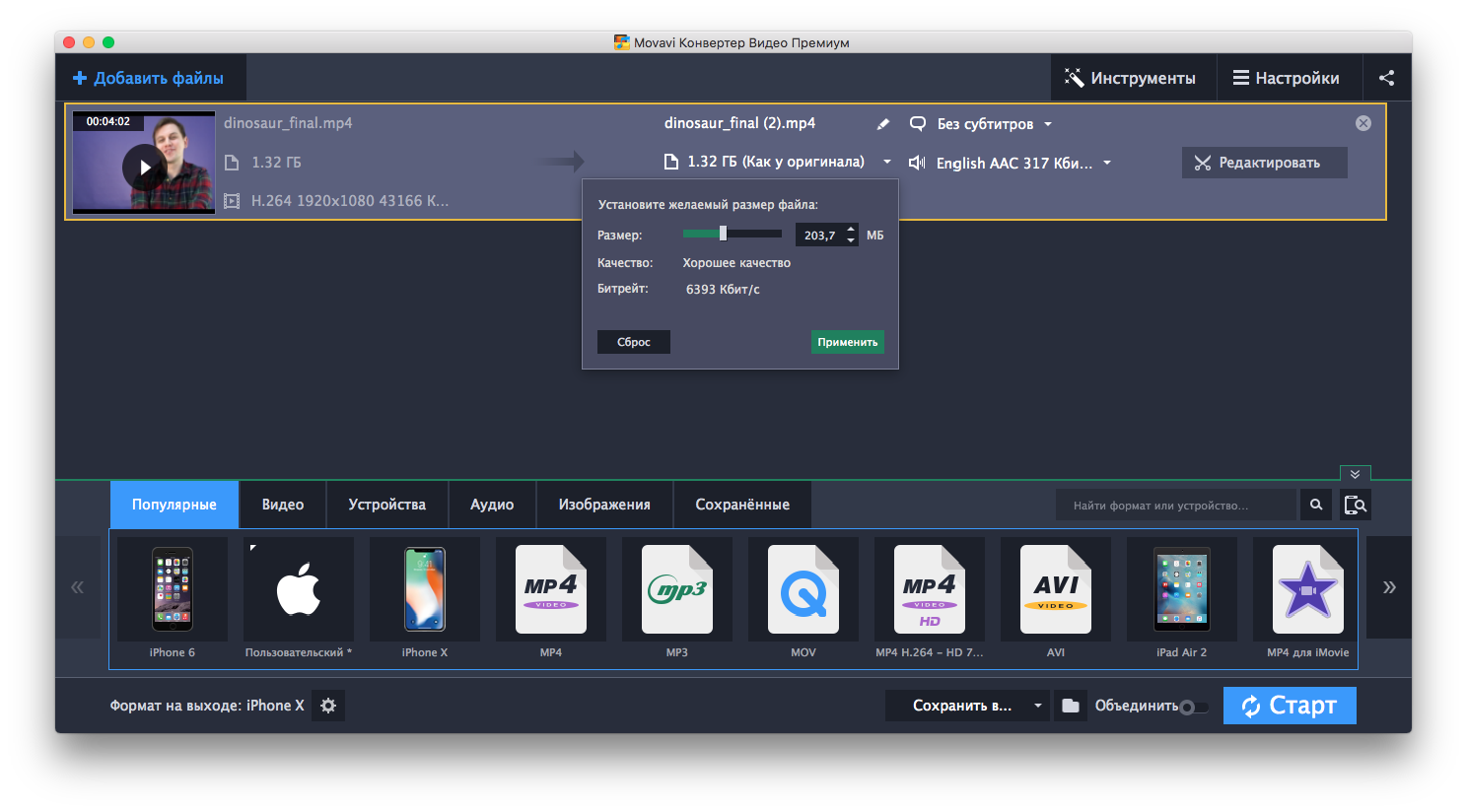Decrease the file size stepper value

coord(851,240)
